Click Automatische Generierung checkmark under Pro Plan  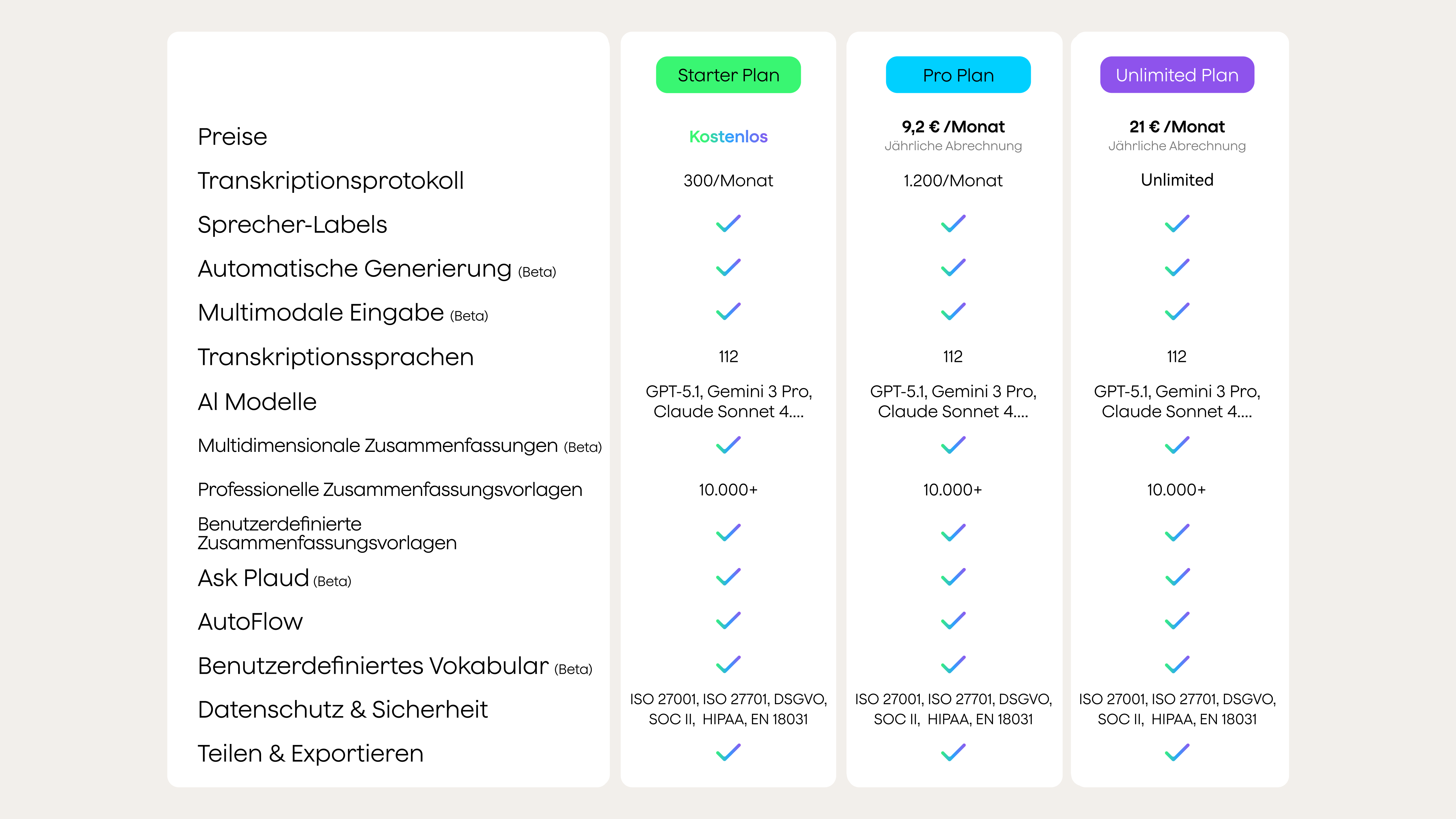click(x=953, y=268)
